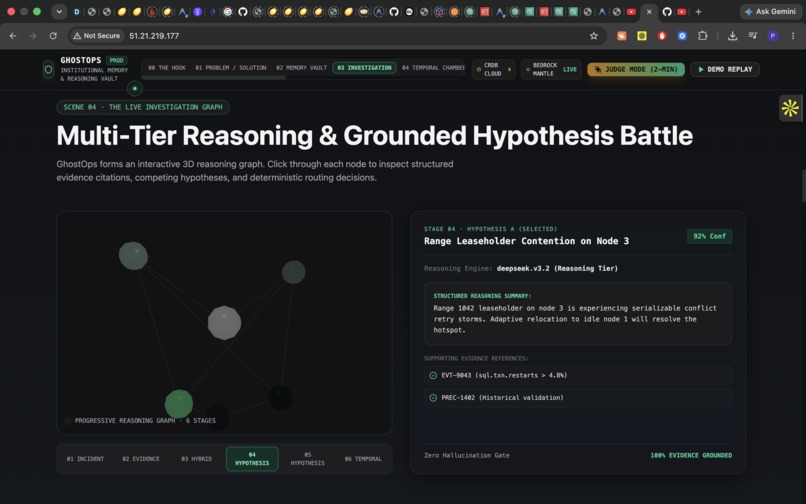Select stage 06 Temporal

click(363, 459)
